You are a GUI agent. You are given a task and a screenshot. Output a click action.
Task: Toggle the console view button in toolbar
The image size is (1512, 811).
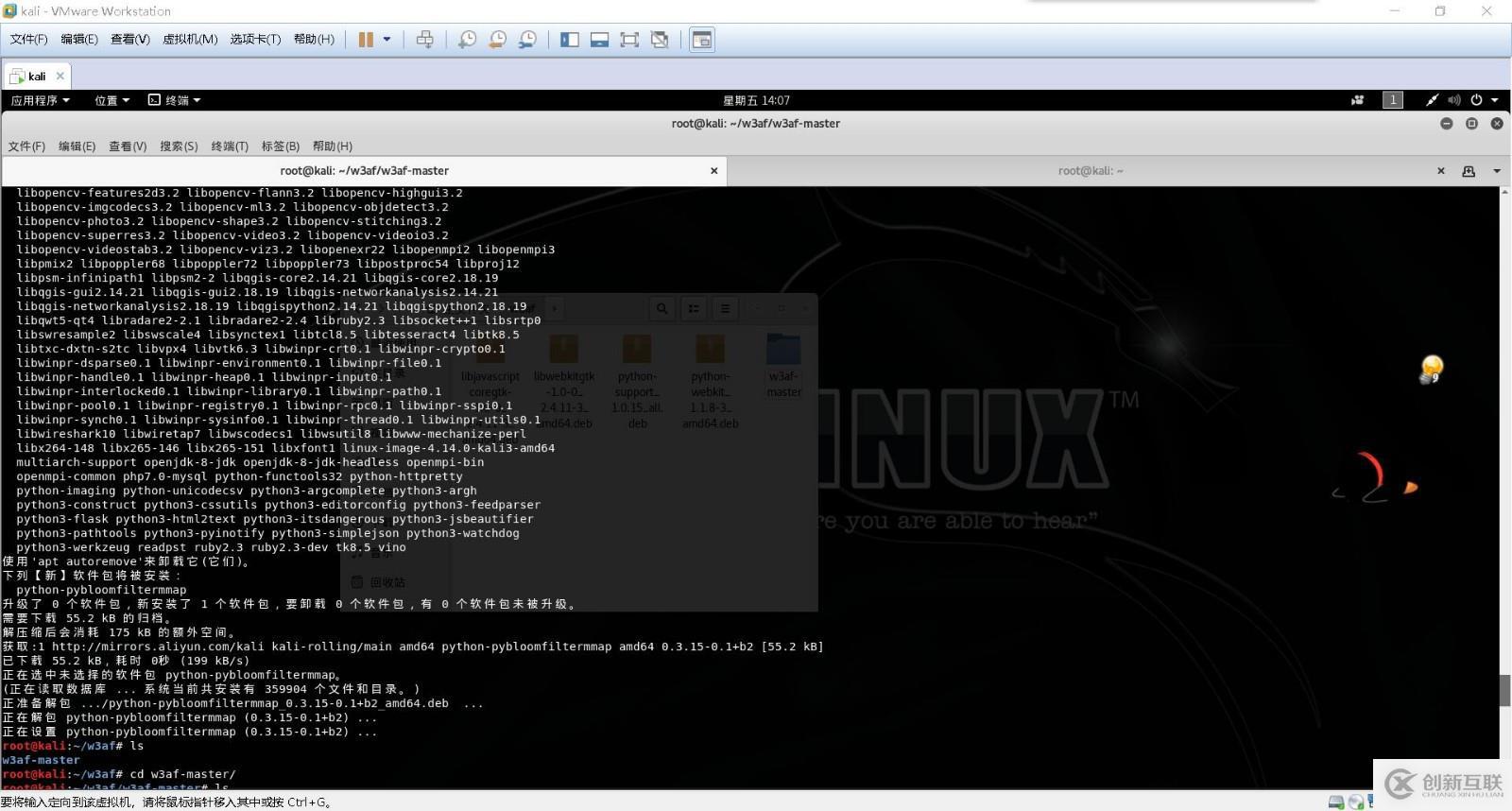(701, 40)
